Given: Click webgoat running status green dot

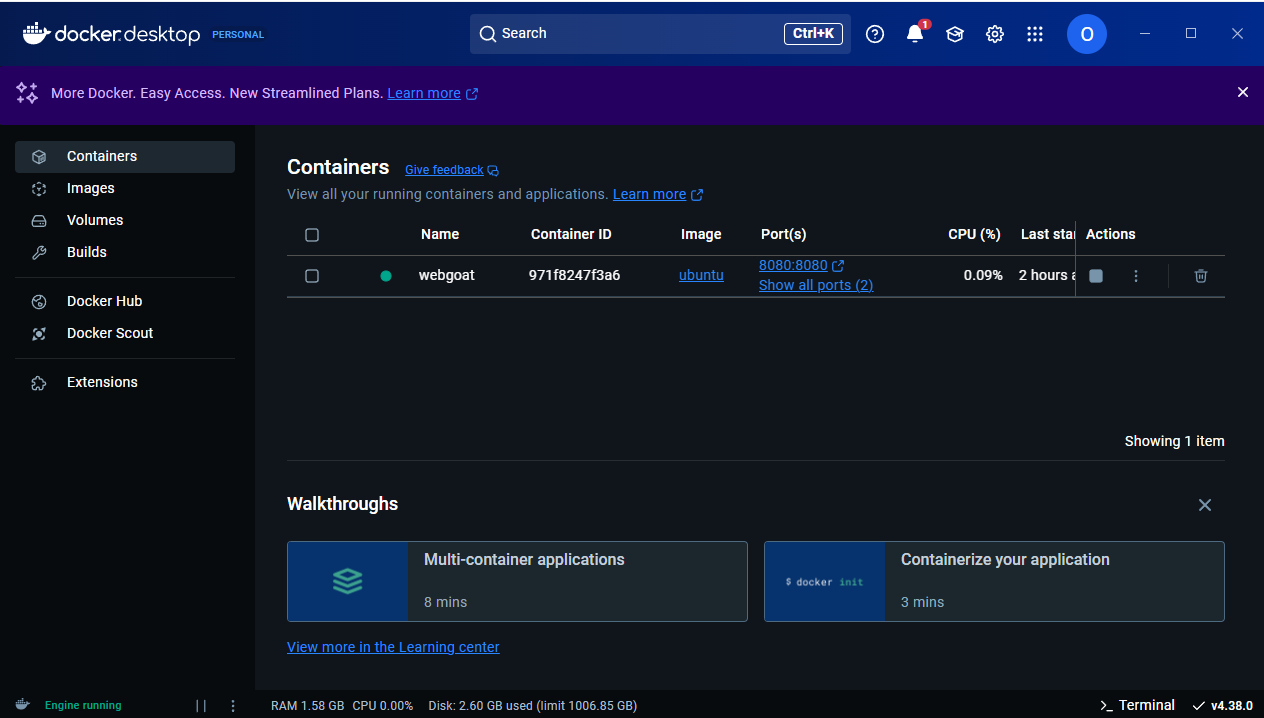Looking at the screenshot, I should (x=386, y=276).
